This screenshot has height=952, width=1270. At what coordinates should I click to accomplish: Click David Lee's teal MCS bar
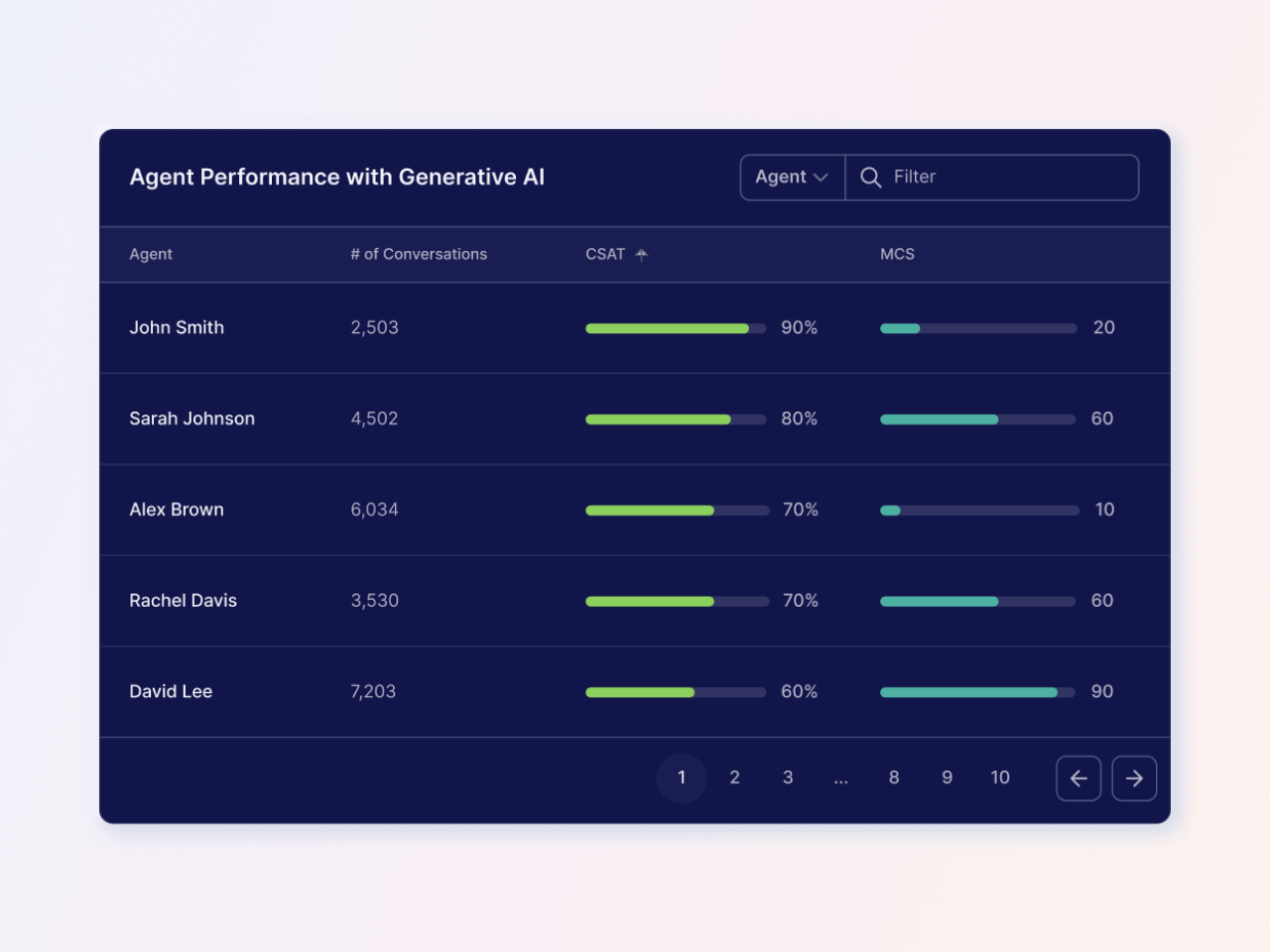pyautogui.click(x=968, y=692)
